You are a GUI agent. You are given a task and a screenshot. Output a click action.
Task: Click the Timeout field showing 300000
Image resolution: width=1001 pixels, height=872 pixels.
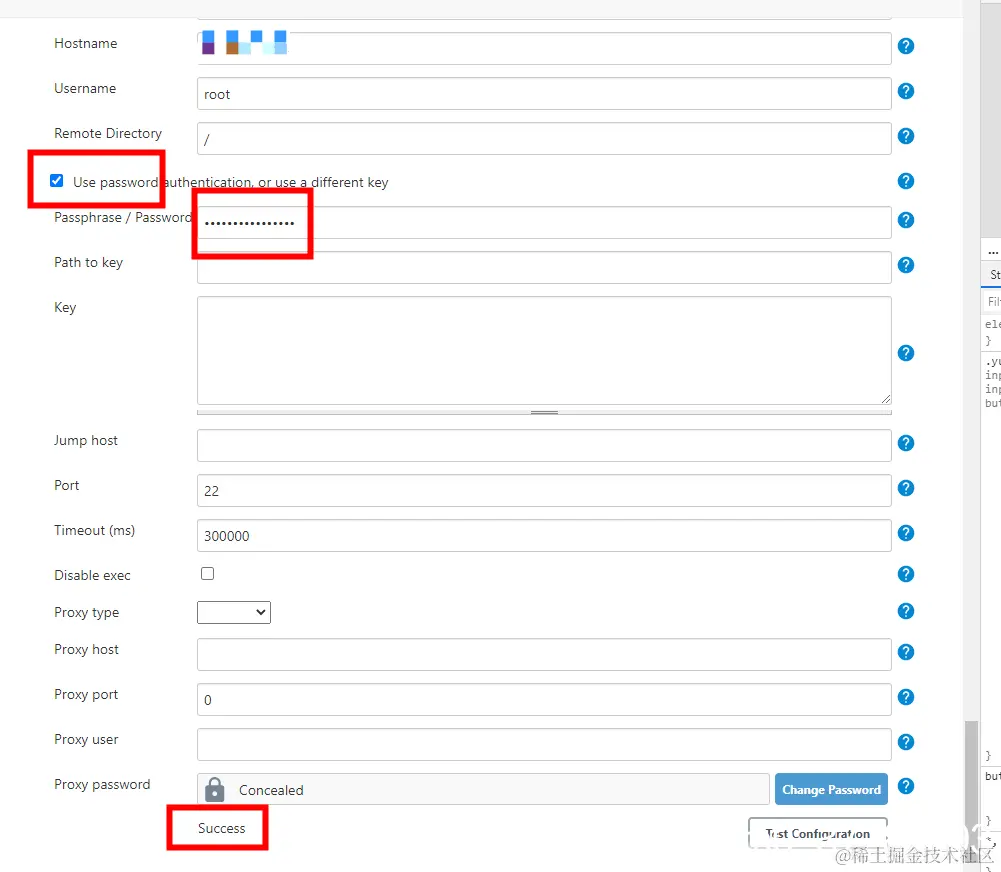544,536
